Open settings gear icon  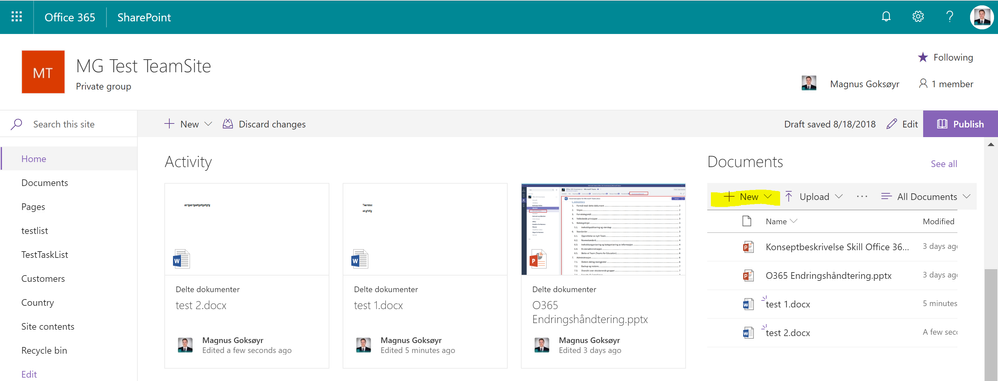coord(918,17)
